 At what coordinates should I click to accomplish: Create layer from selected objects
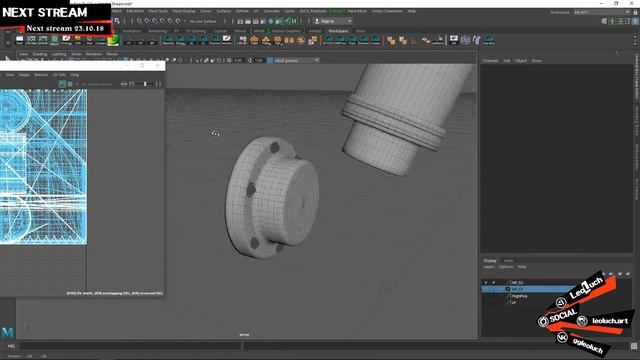(628, 274)
